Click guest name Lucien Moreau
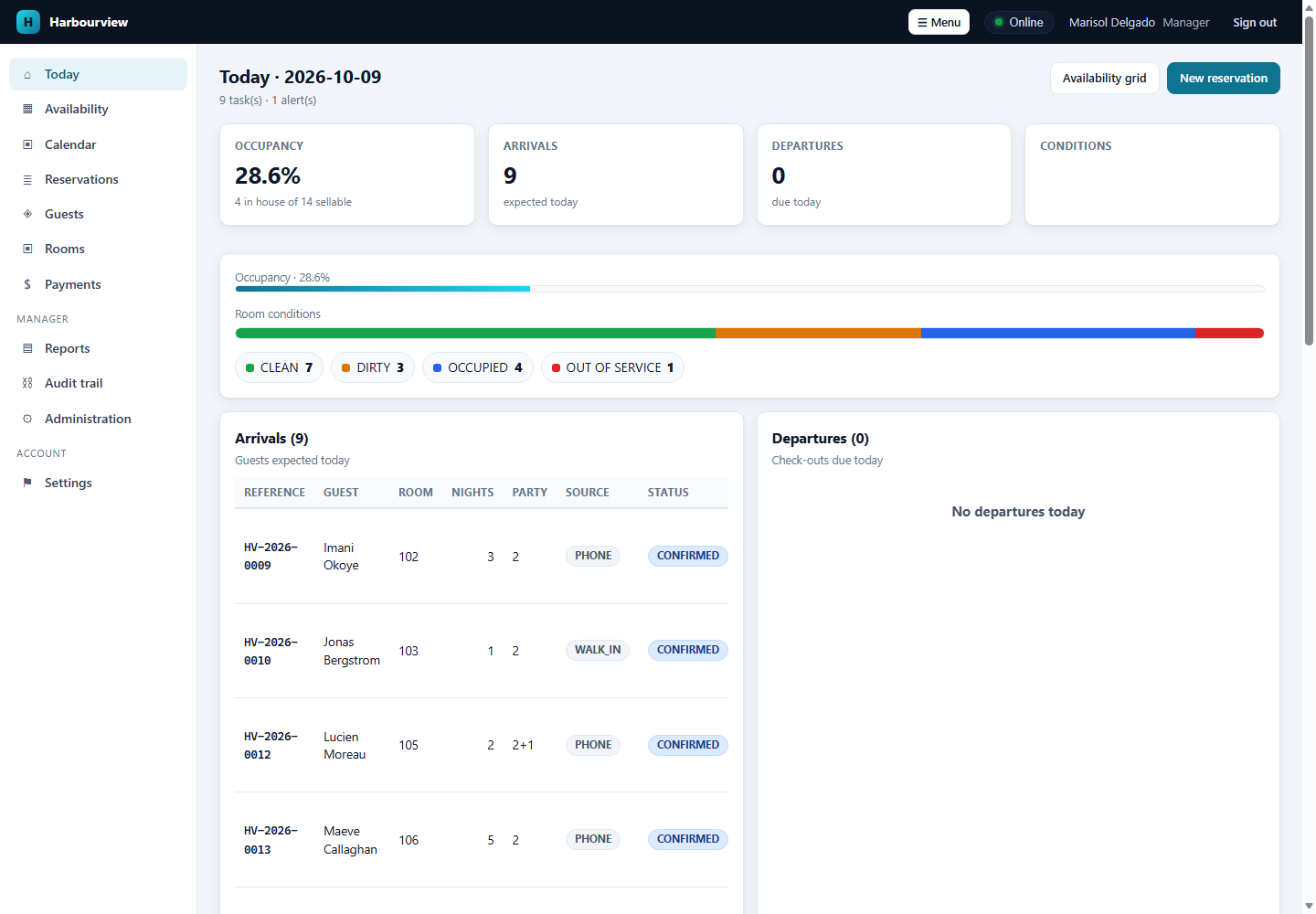Screen dimensions: 1316x914 pyautogui.click(x=345, y=746)
